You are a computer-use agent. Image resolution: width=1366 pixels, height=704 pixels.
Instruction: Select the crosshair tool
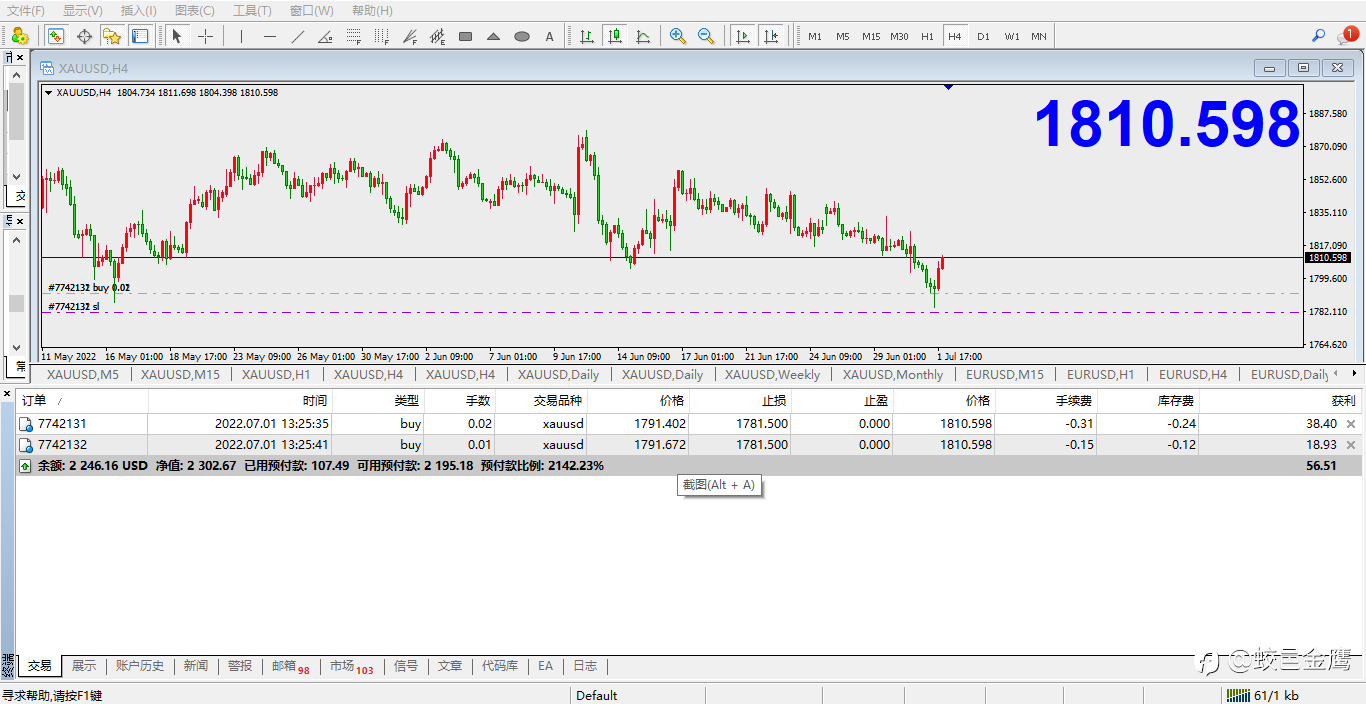click(x=205, y=36)
